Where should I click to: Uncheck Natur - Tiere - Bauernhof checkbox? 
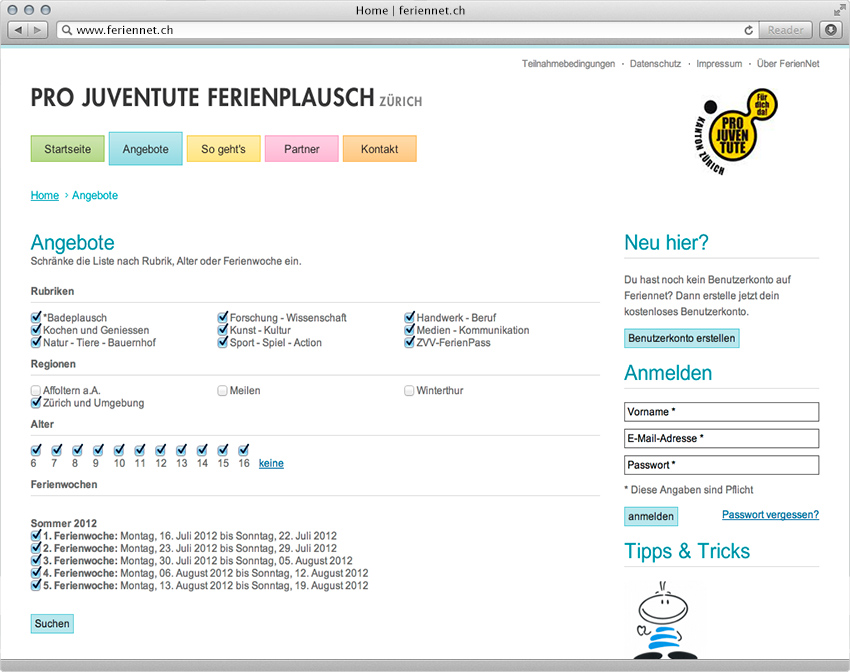[36, 342]
